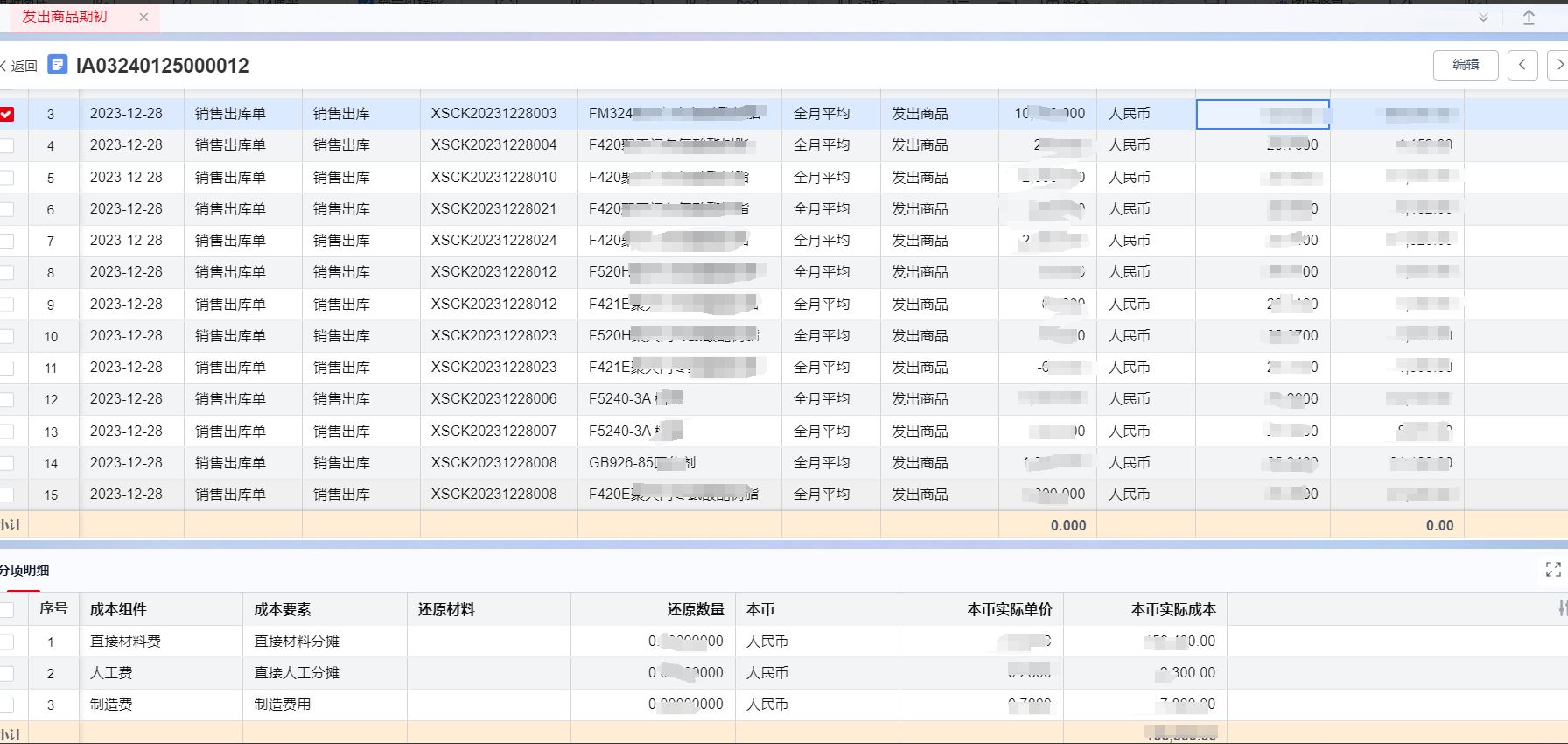Viewport: 1568px width, 744px height.
Task: Tick the checkbox for row 4
Action: pos(7,145)
